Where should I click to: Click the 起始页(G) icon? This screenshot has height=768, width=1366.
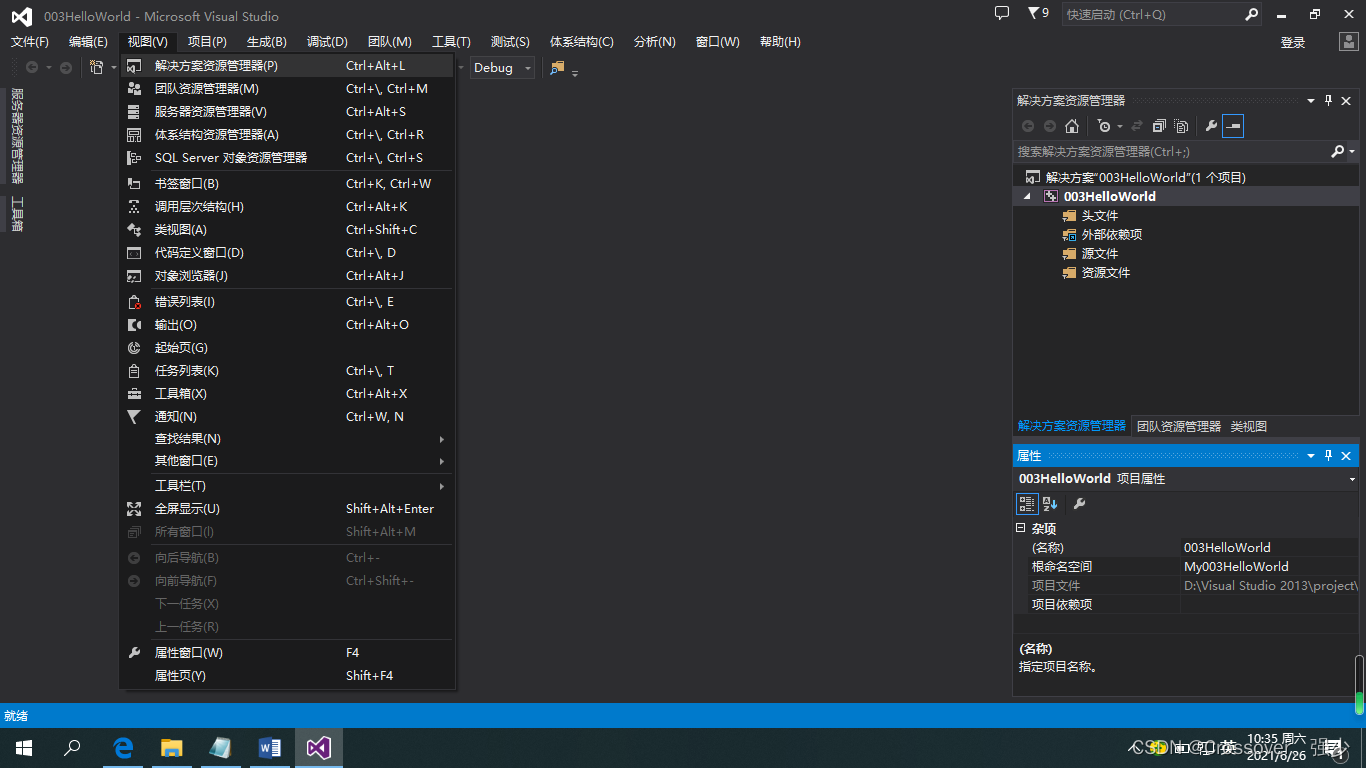134,347
